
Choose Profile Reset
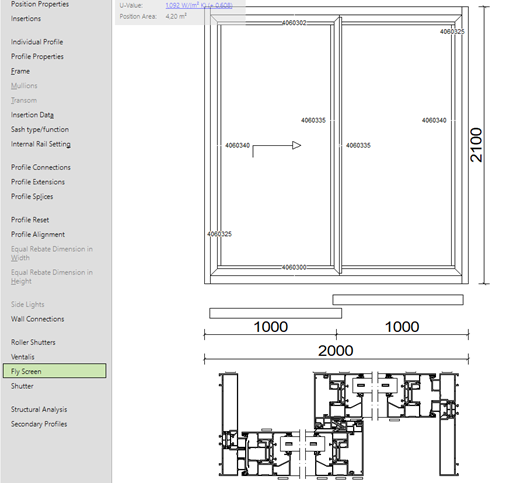click(x=30, y=220)
